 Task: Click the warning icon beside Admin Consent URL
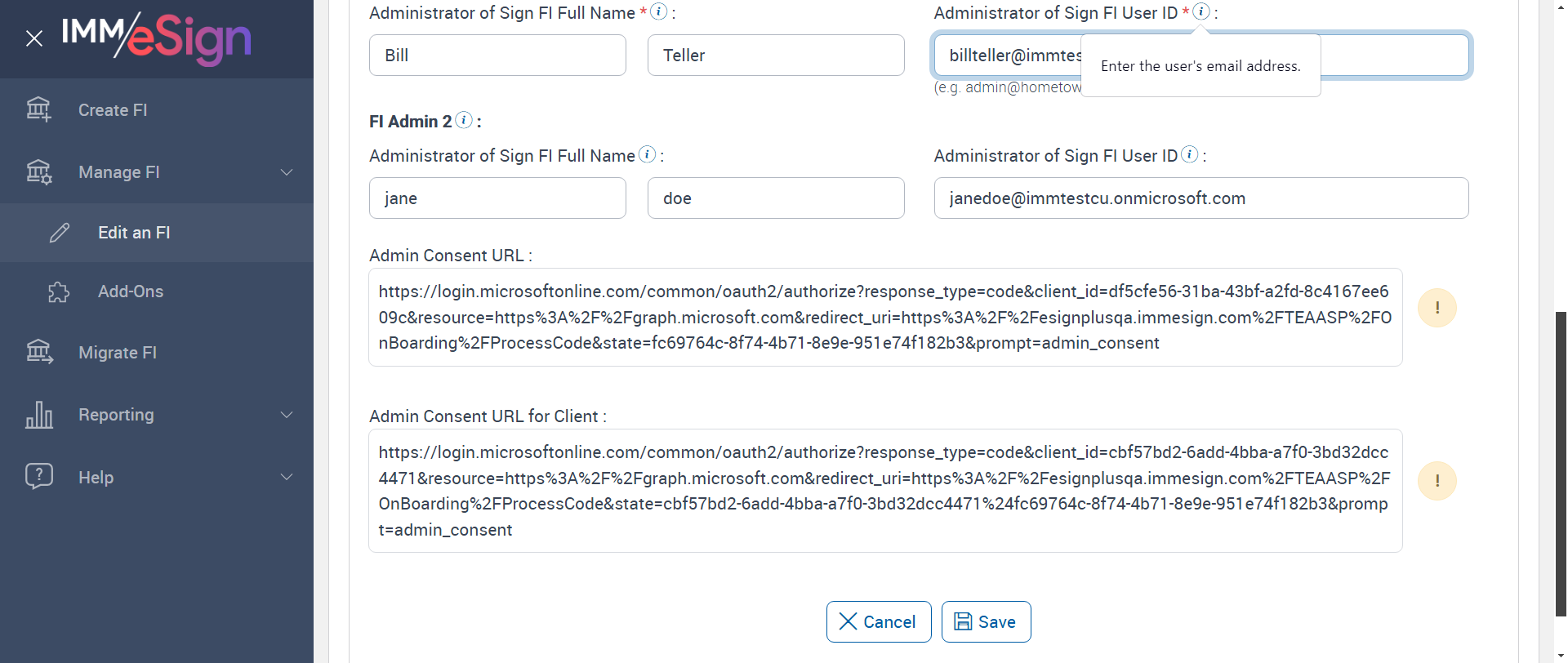tap(1437, 308)
